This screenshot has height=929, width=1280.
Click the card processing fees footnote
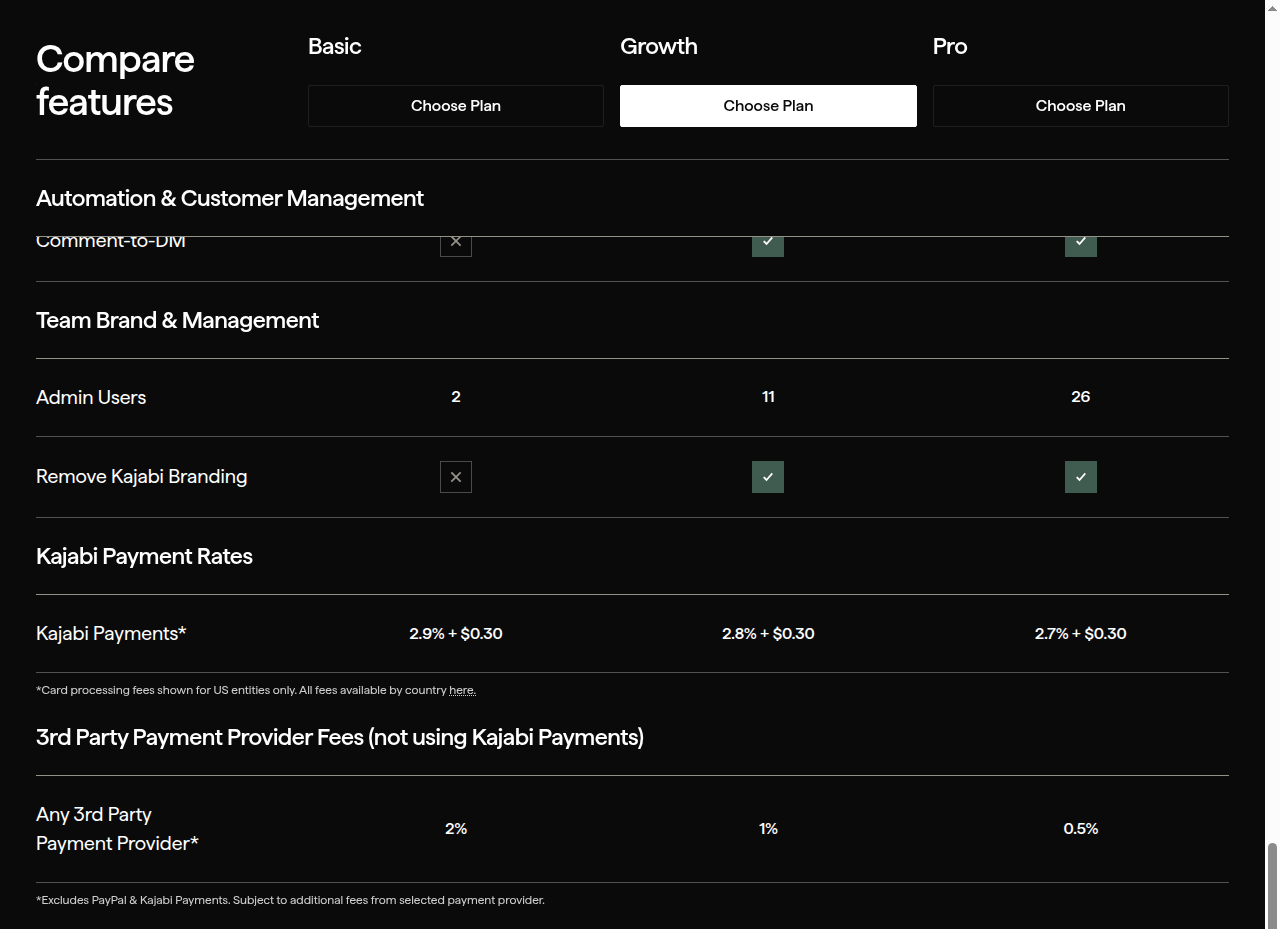pyautogui.click(x=256, y=690)
